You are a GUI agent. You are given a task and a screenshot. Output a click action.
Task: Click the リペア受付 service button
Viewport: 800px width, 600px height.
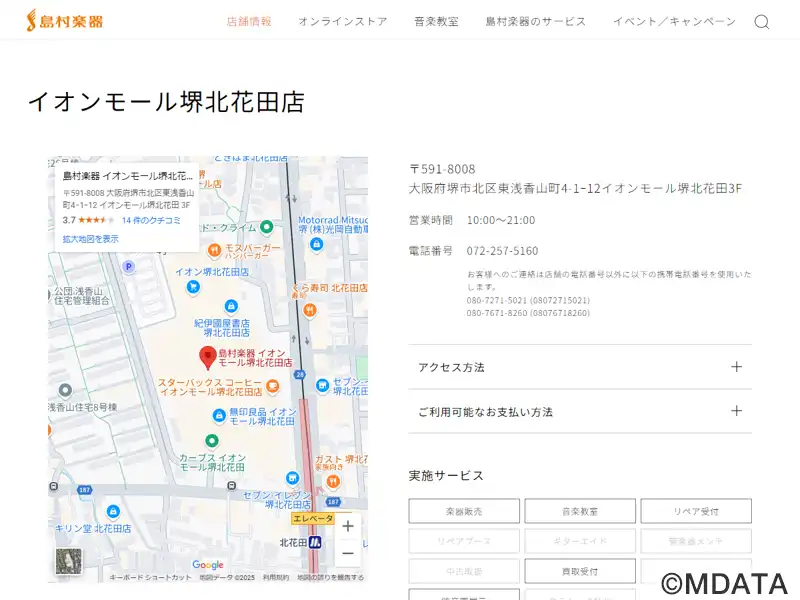(x=696, y=511)
